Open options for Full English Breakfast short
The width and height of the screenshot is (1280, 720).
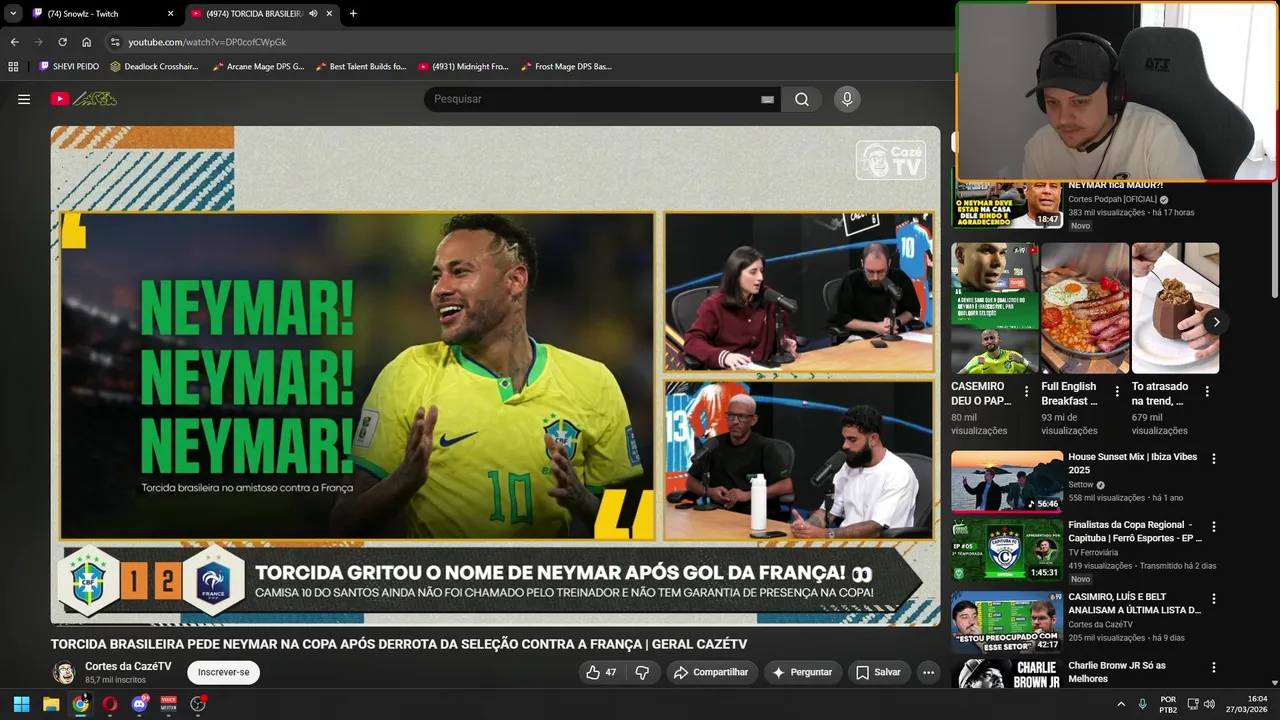(1116, 392)
